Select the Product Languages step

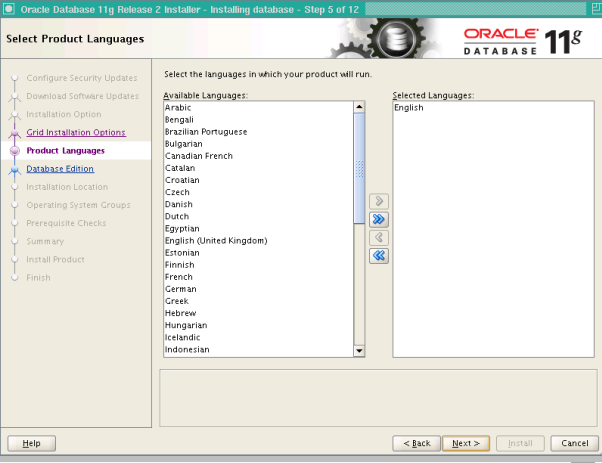[65, 150]
